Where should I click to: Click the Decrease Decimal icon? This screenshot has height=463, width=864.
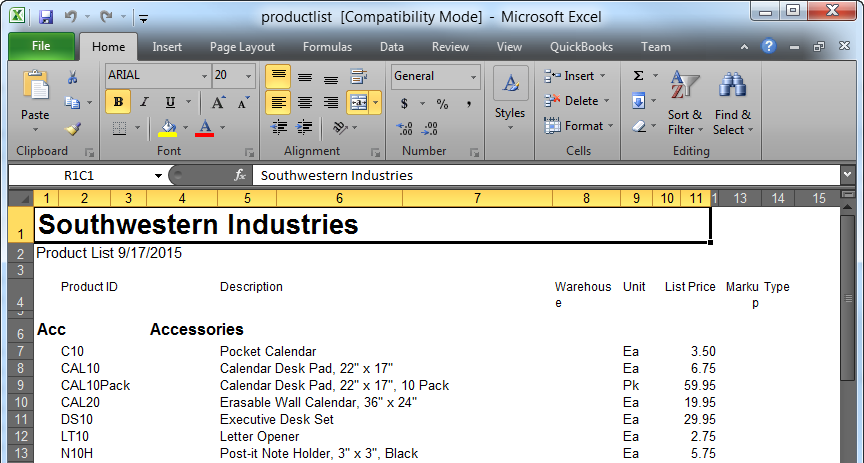coord(429,128)
